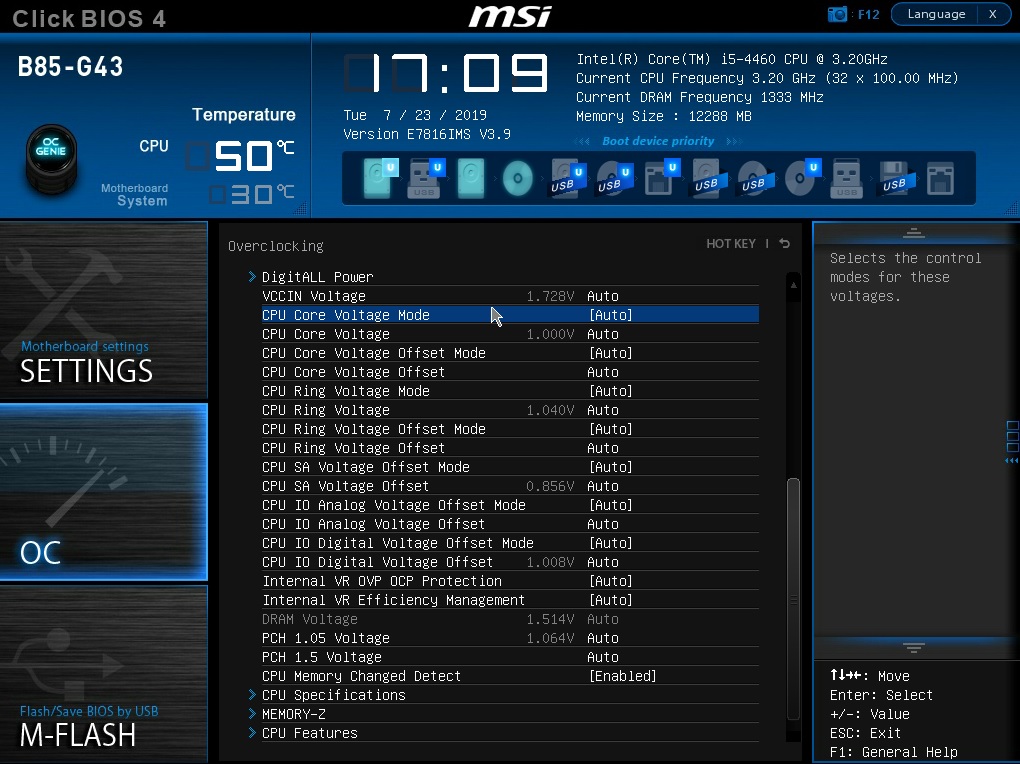Click the F12 screenshot camera icon
This screenshot has width=1020, height=764.
(x=837, y=14)
